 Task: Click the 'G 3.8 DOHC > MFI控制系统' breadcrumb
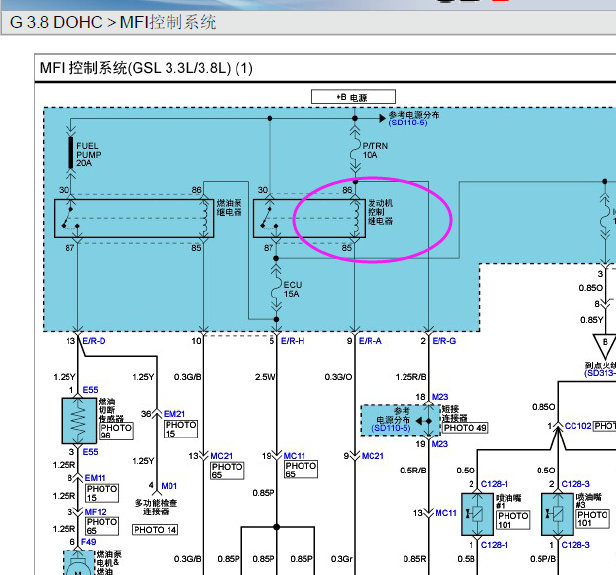[x=113, y=22]
